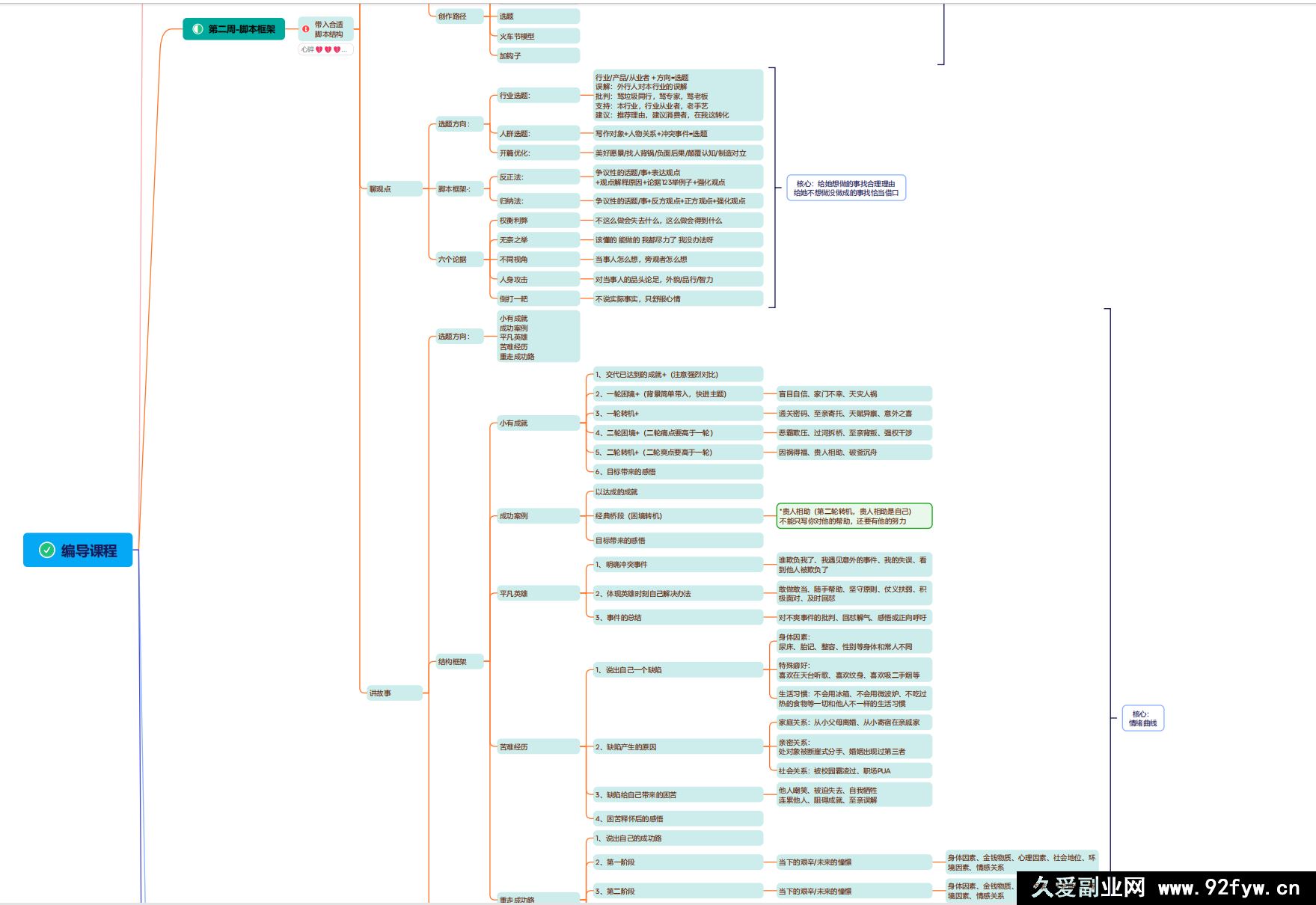Select the 六个论据 branch node
Screen dimensions: 1316x905
pos(453,260)
